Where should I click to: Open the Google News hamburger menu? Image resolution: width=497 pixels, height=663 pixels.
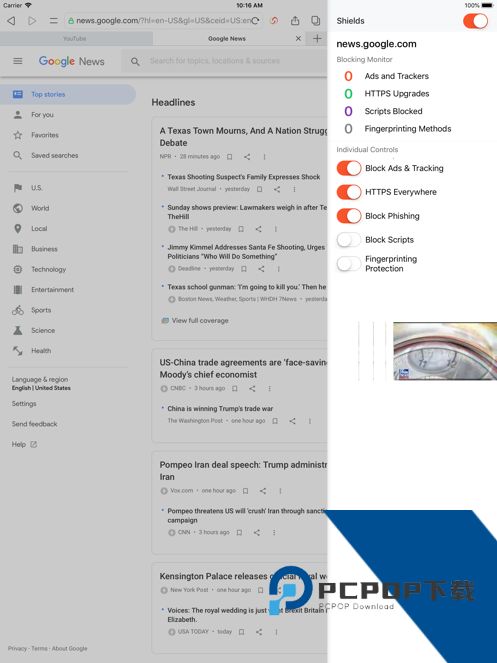18,61
